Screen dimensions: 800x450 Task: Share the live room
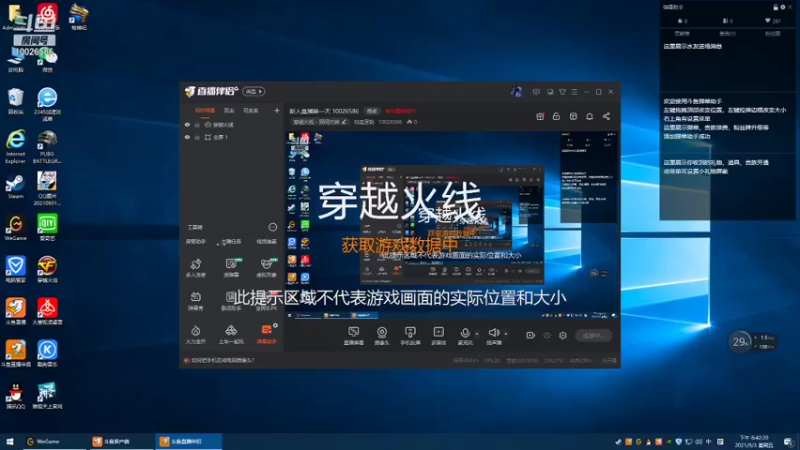(606, 116)
